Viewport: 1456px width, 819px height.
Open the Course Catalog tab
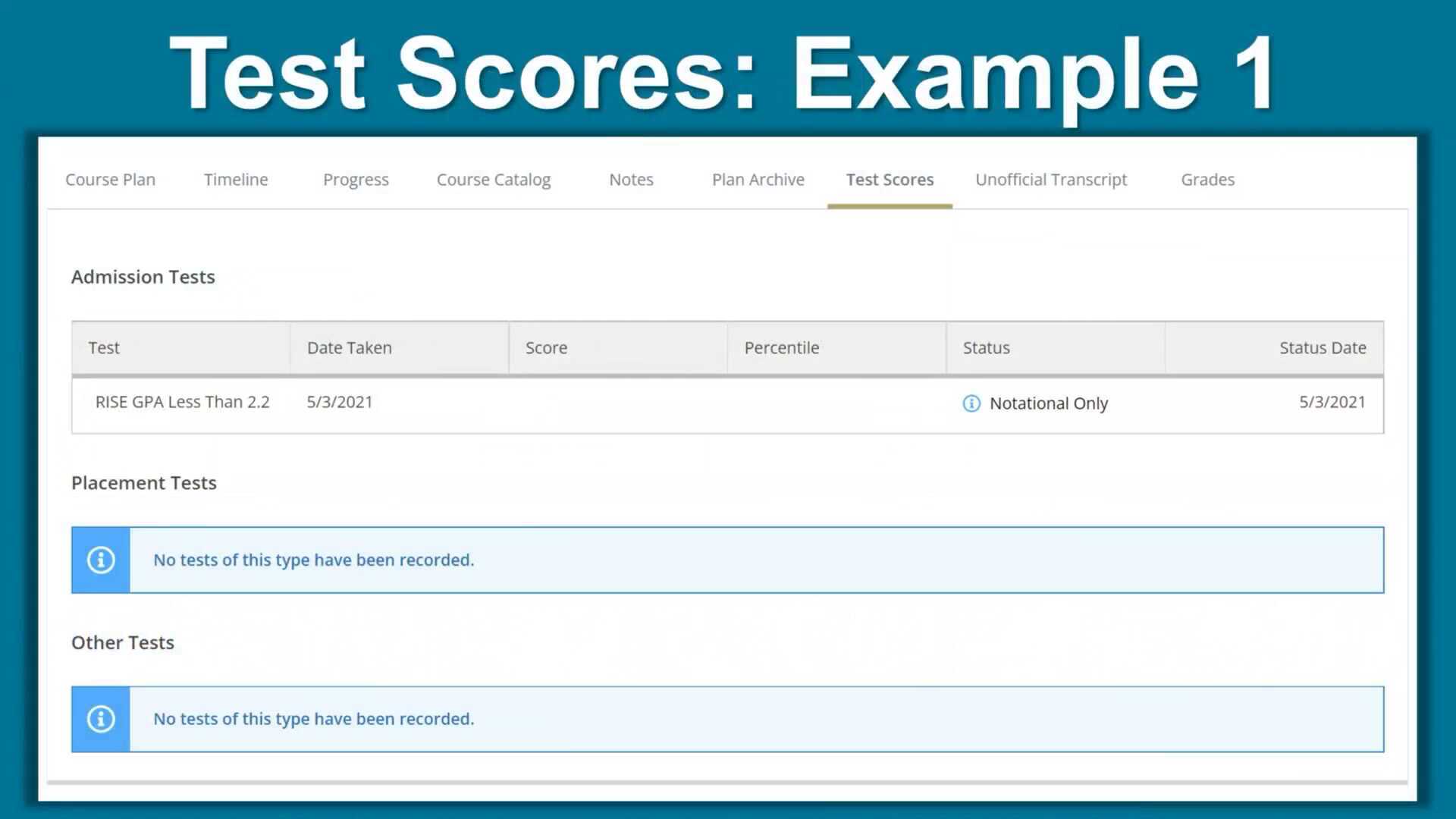[x=493, y=180]
